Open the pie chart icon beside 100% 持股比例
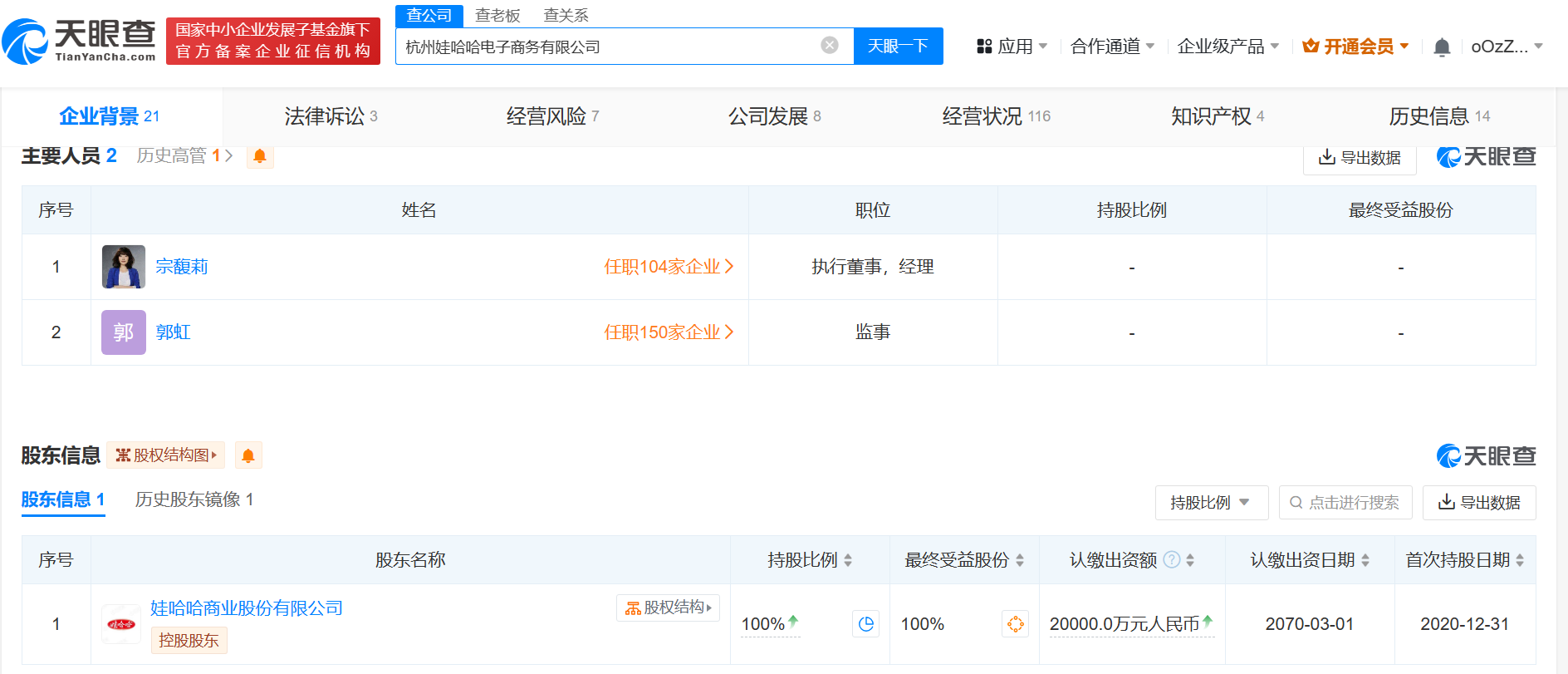 click(x=865, y=624)
